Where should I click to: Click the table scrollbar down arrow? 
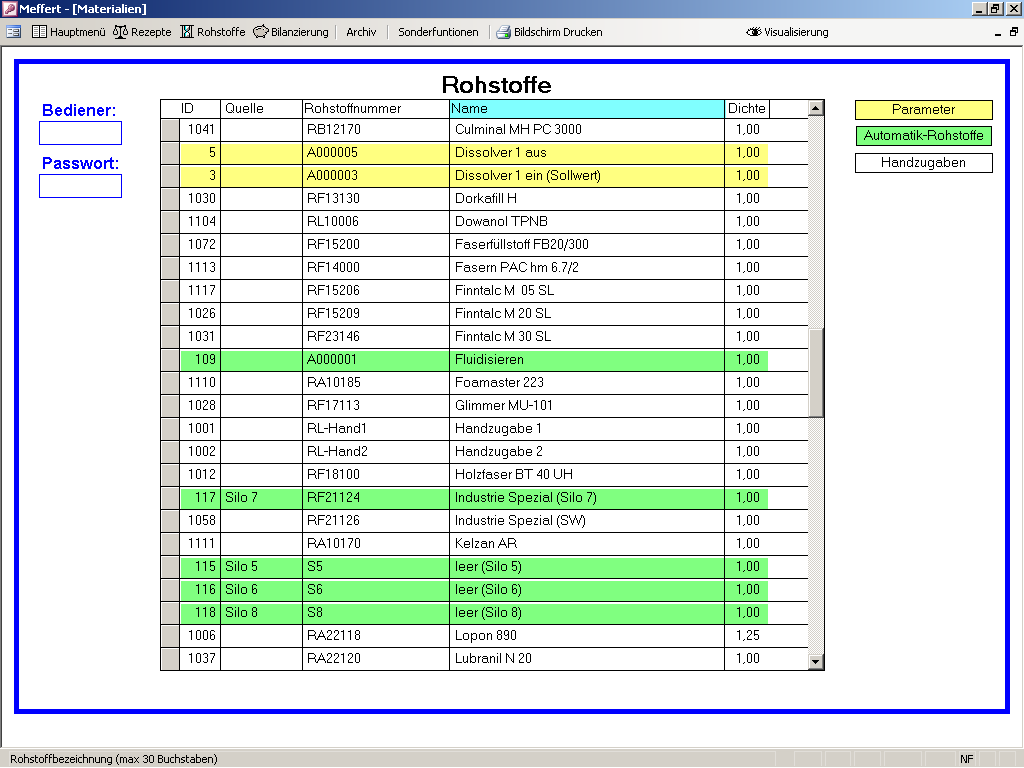[816, 662]
